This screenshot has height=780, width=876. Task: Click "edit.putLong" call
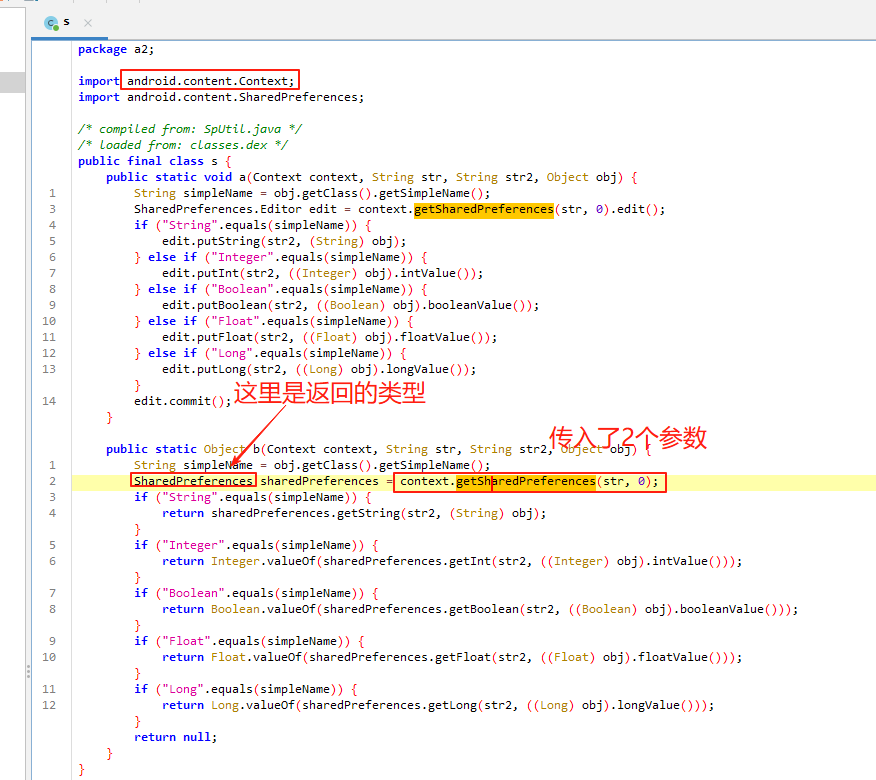pyautogui.click(x=204, y=369)
